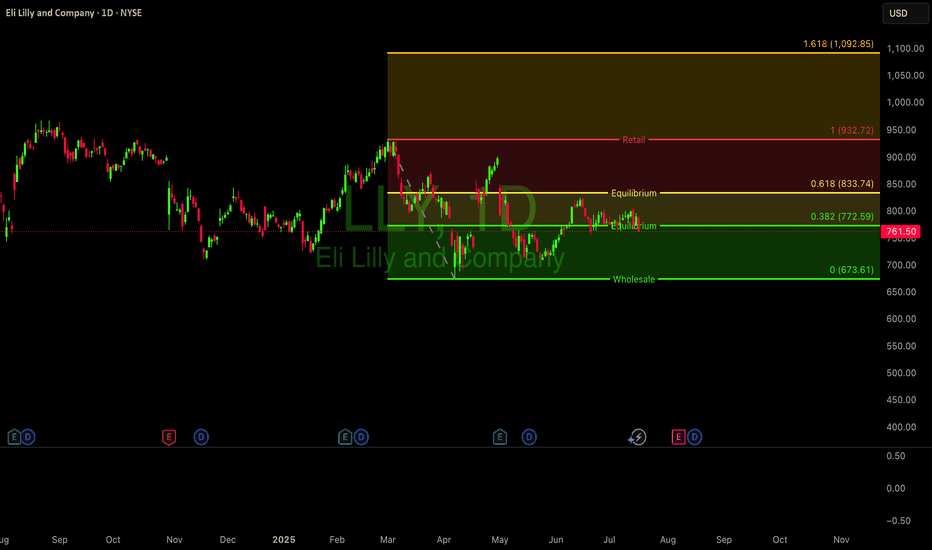Click the 1,000.00 price scale label

(x=905, y=102)
